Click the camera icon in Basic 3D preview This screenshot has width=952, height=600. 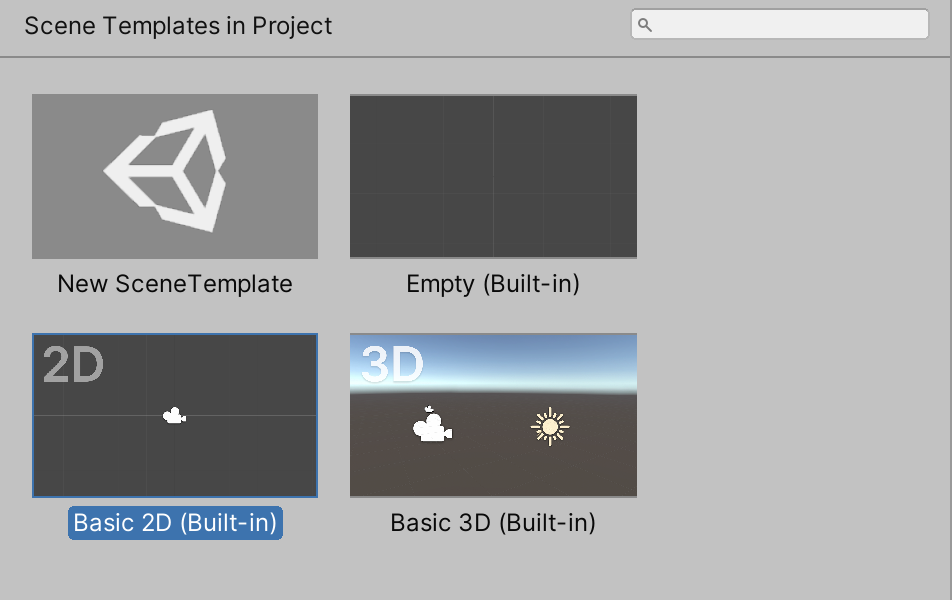[432, 428]
